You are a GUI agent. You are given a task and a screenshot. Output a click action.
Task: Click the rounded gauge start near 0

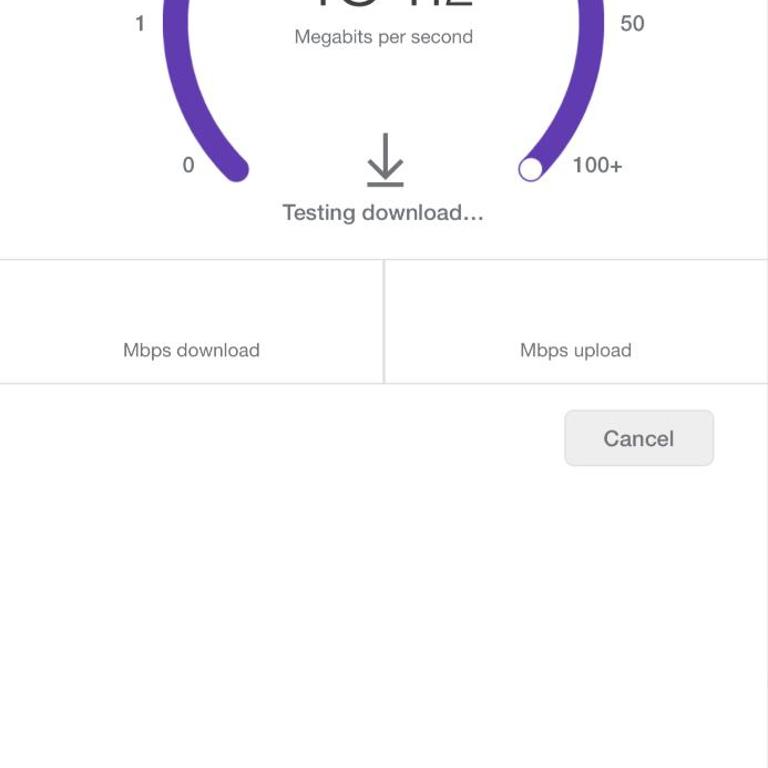click(235, 168)
